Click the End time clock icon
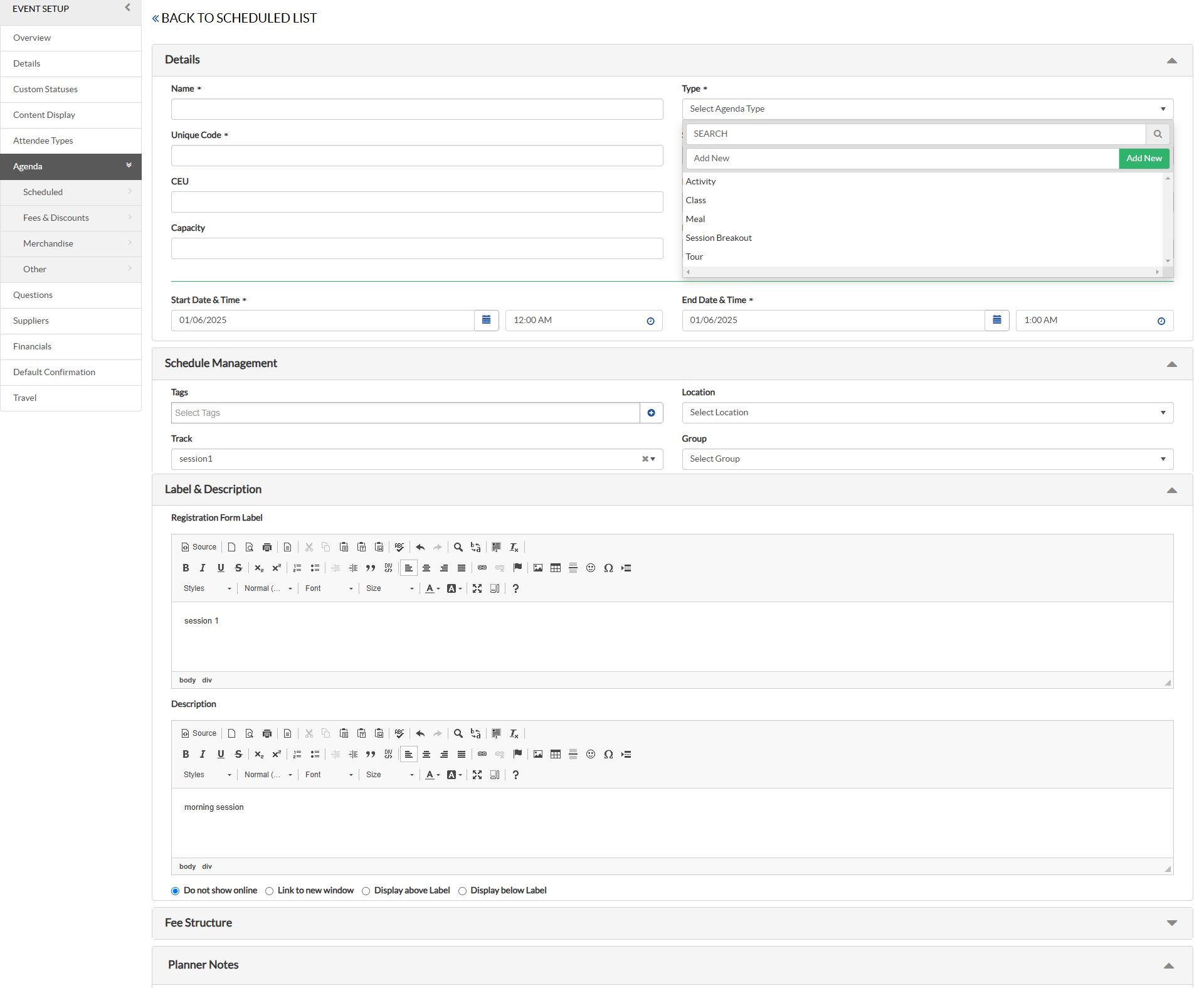This screenshot has height=988, width=1204. (x=1161, y=321)
